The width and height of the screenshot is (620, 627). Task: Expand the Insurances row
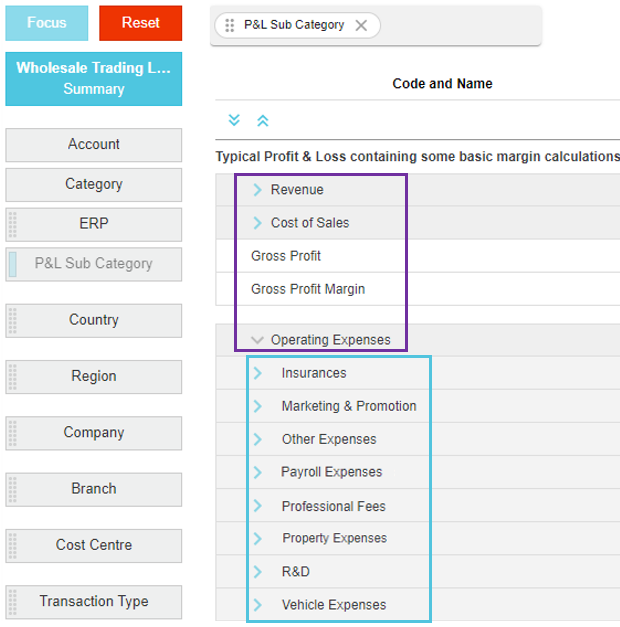tap(258, 373)
